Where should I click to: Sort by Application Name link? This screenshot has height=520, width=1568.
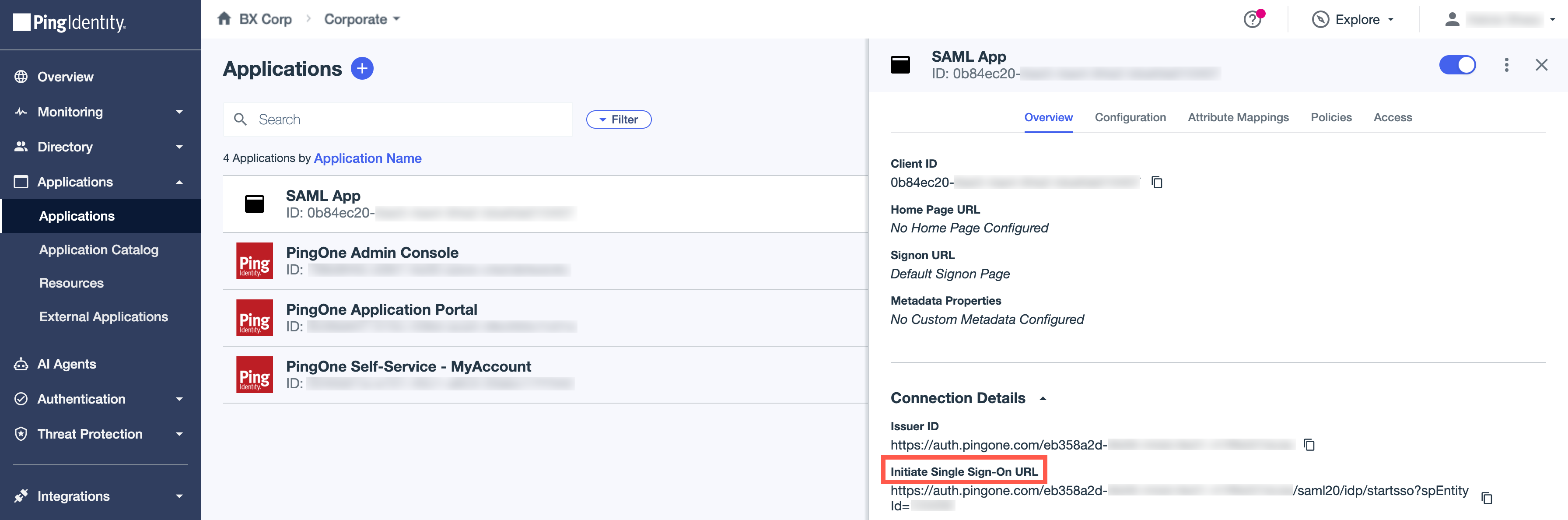367,158
